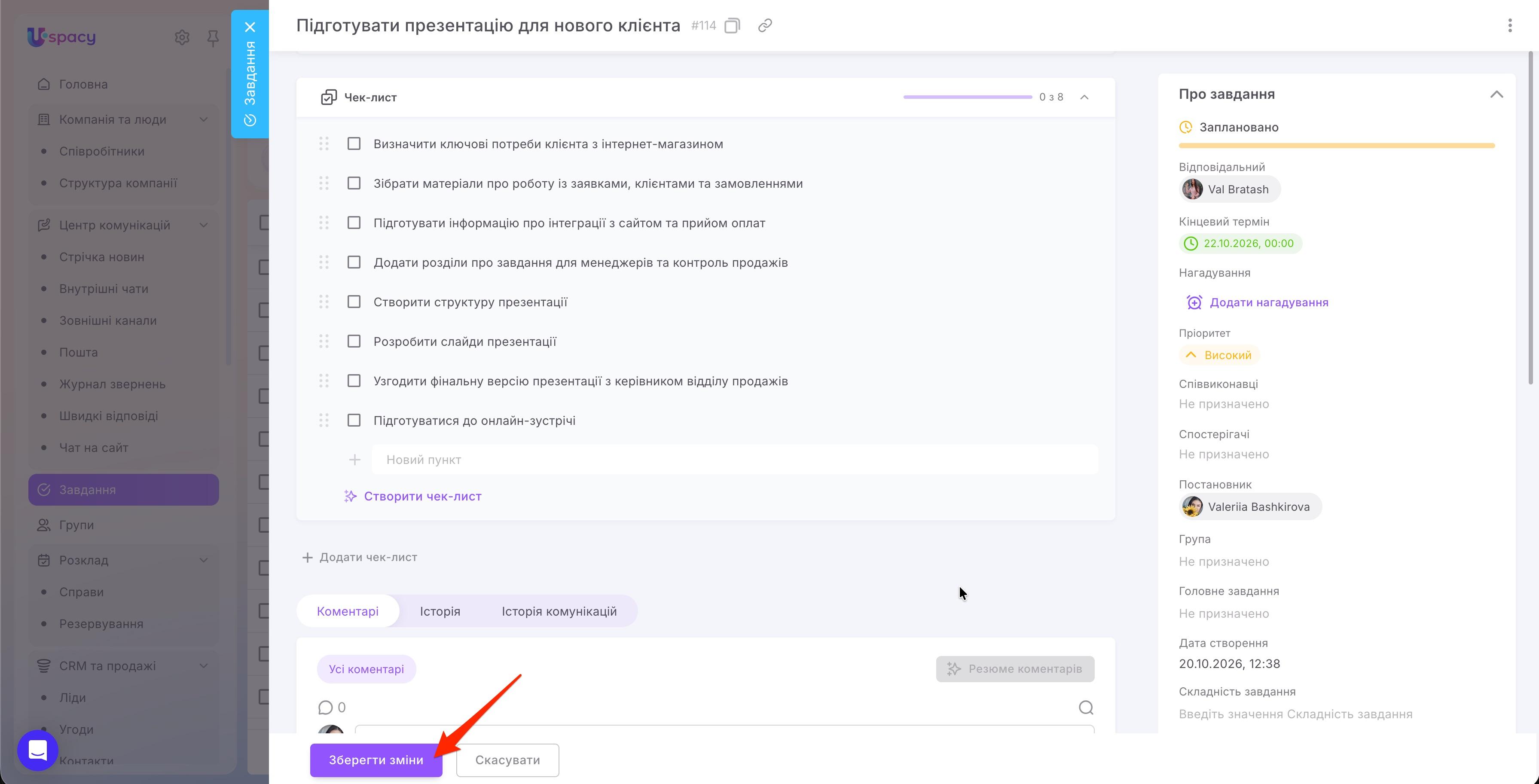Viewport: 1539px width, 784px height.
Task: Collapse Центр комунікацій sidebar group
Action: coord(204,225)
